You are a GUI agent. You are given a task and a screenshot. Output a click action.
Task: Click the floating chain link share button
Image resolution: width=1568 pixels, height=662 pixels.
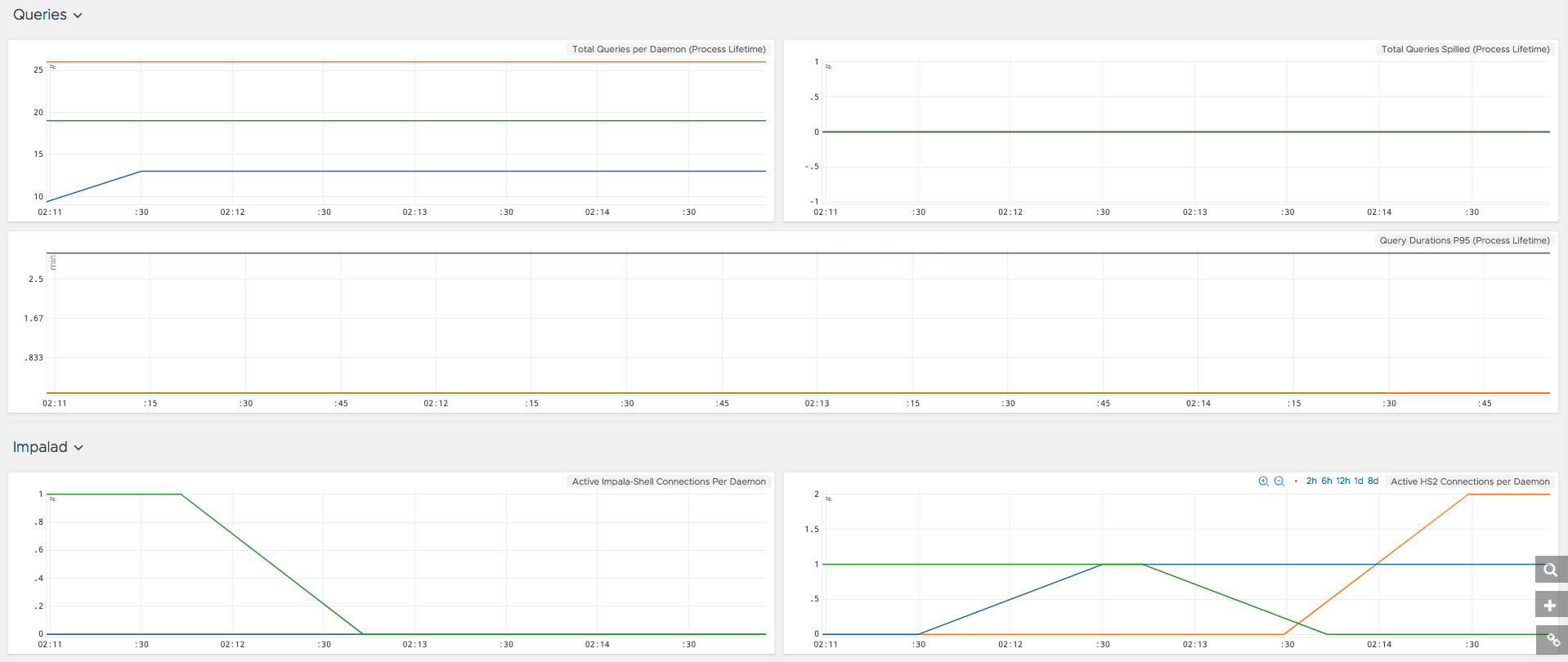click(x=1552, y=640)
